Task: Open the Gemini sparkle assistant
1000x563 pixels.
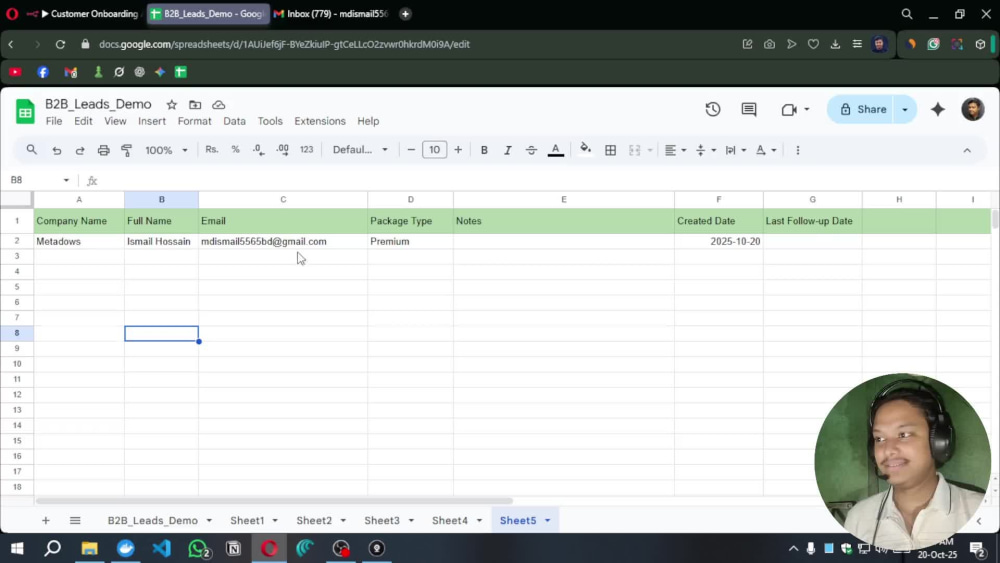Action: click(x=938, y=110)
